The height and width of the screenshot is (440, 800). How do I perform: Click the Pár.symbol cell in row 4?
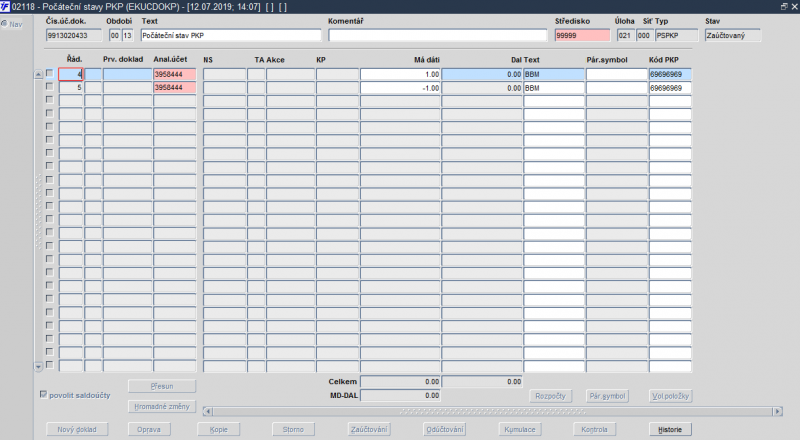[x=616, y=75]
